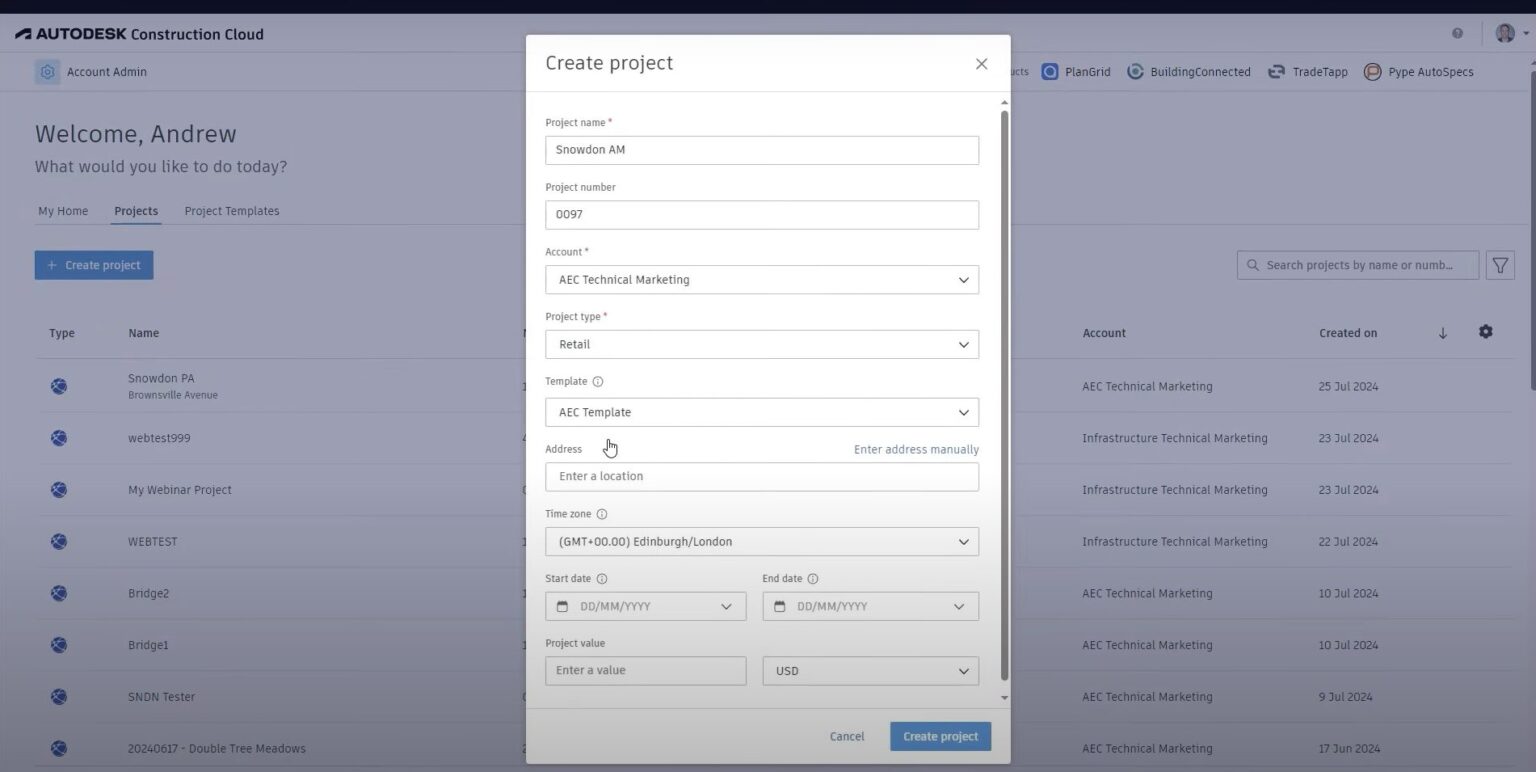
Task: Open the BuildingConnected app
Action: point(1188,71)
